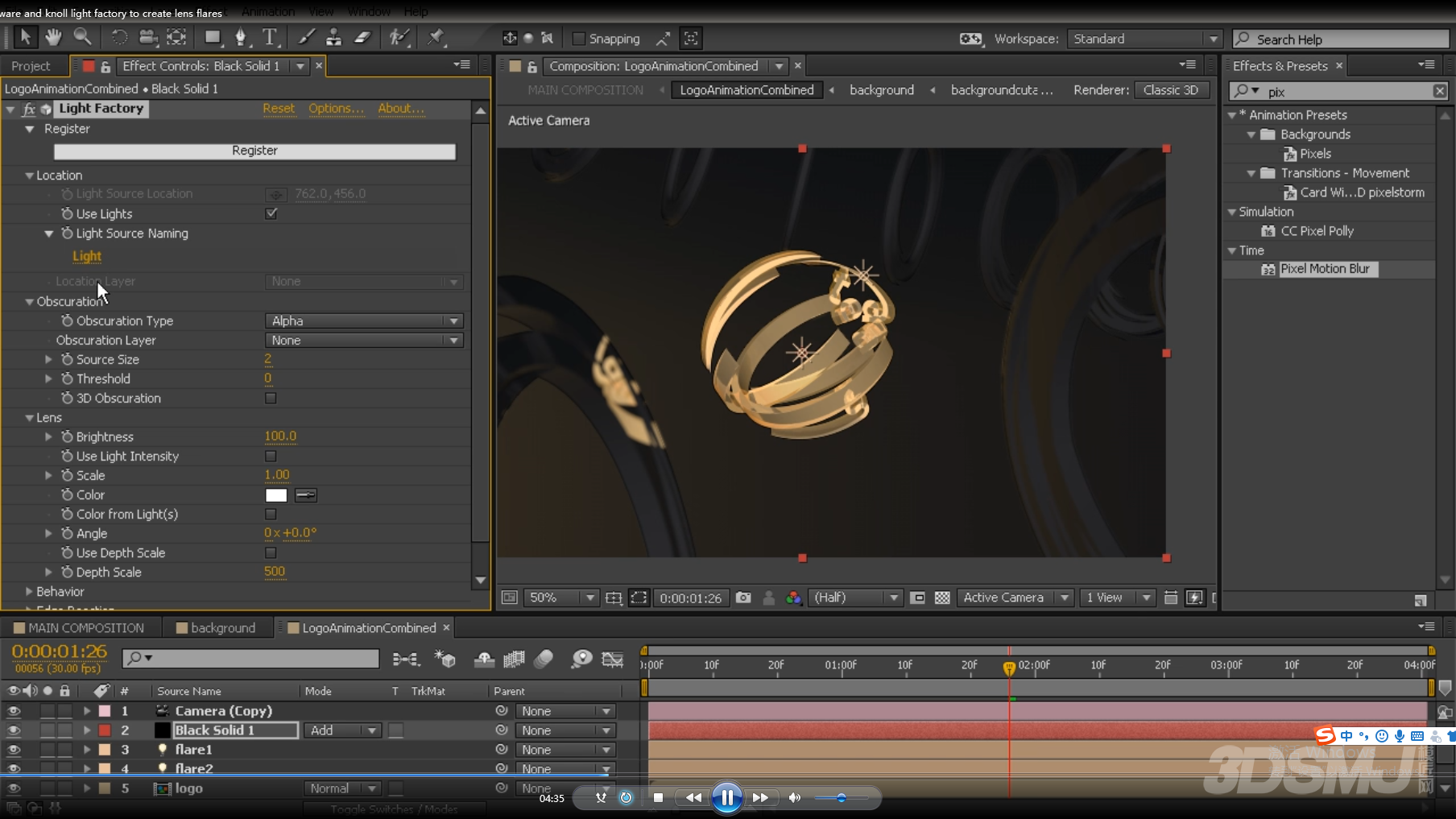
Task: Select the Effects & Presets tab
Action: click(x=1280, y=66)
